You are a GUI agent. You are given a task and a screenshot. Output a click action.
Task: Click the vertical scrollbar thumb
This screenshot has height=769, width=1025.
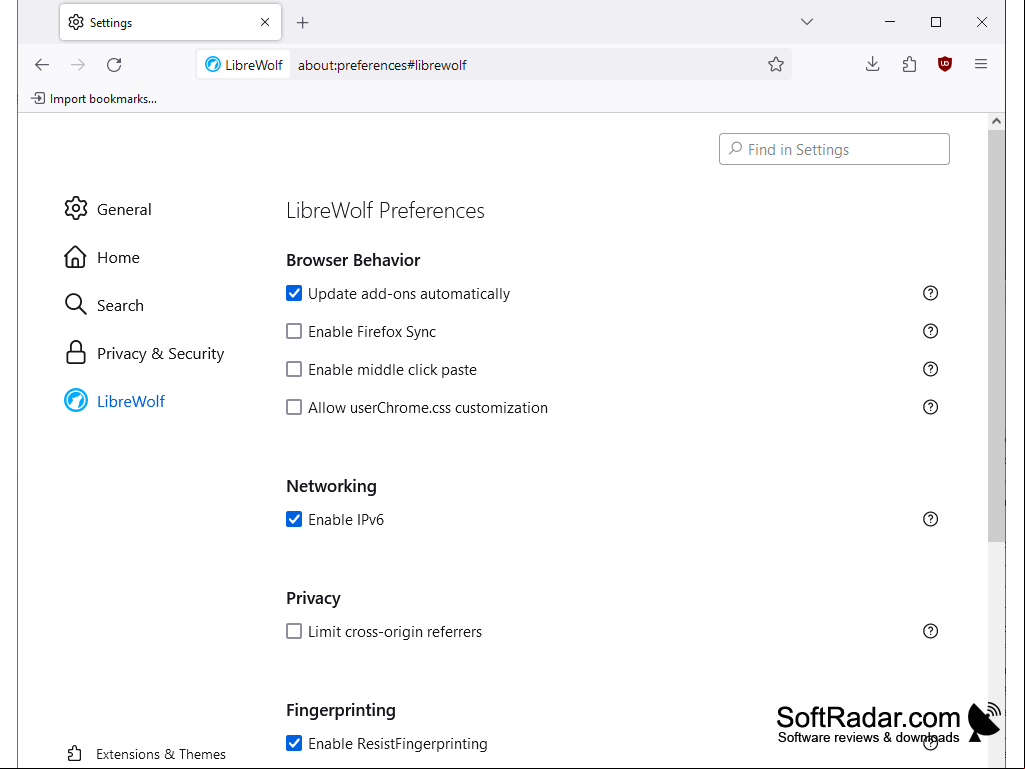point(996,335)
